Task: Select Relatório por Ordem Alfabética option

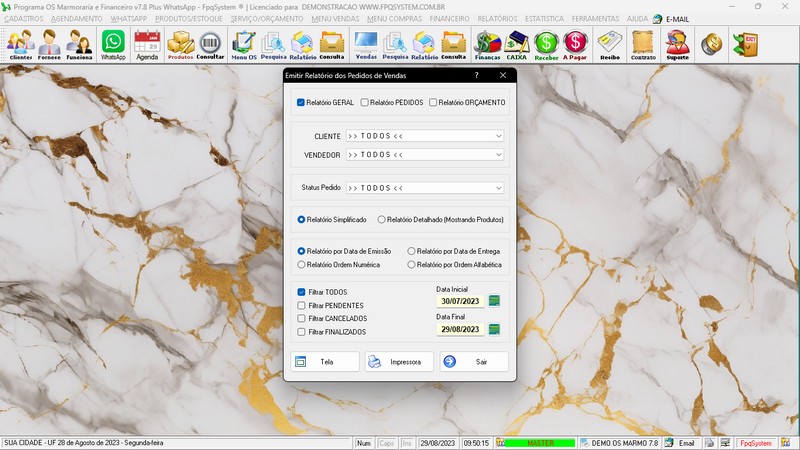Action: tap(411, 265)
